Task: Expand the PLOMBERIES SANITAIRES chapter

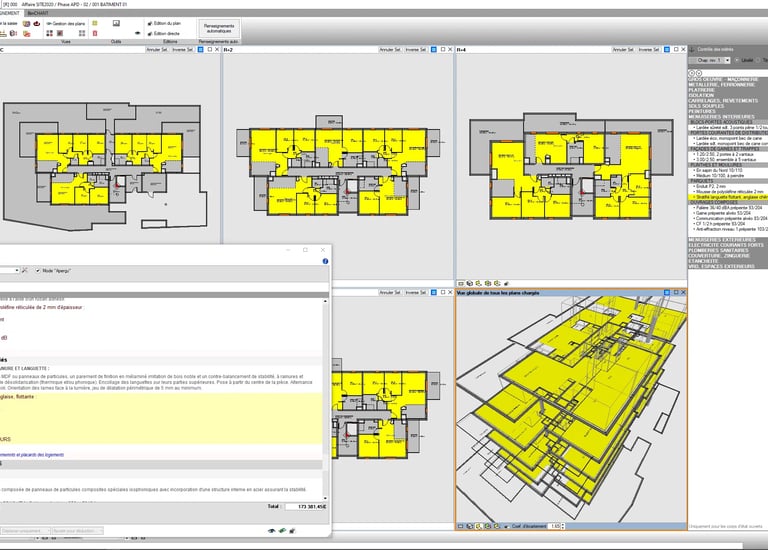Action: (x=728, y=250)
